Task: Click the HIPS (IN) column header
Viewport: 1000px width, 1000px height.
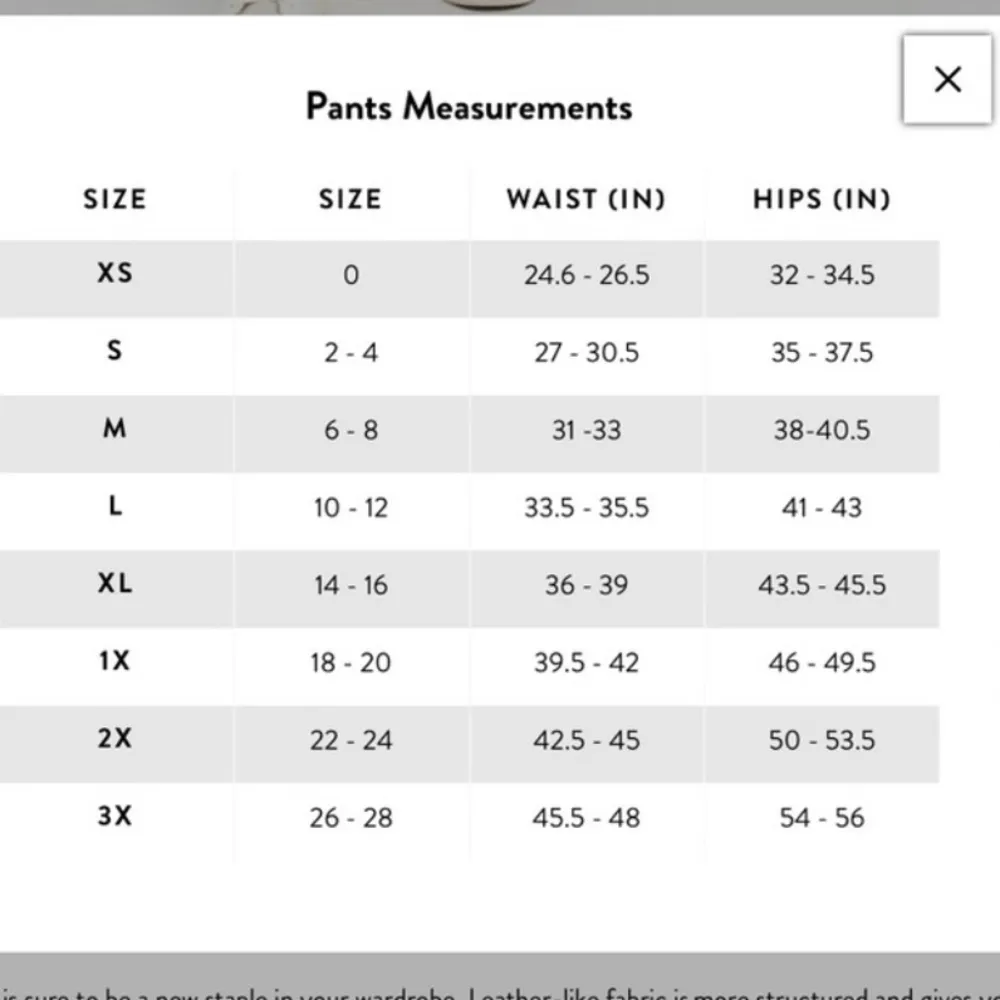Action: click(822, 199)
